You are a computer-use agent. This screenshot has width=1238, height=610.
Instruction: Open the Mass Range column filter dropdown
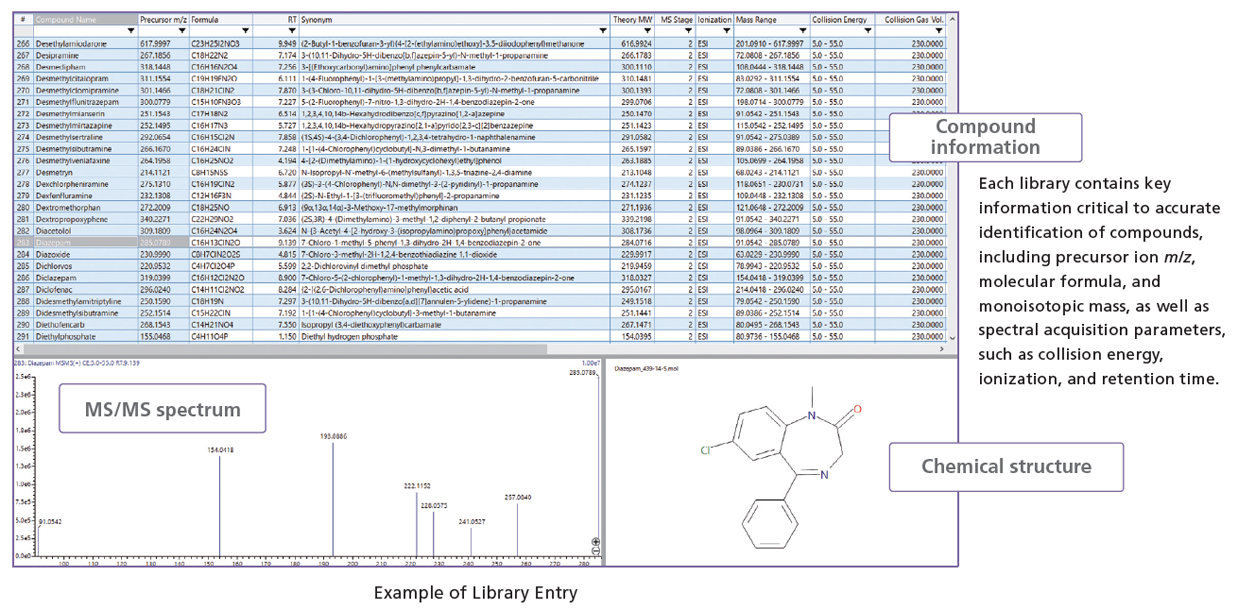(802, 31)
